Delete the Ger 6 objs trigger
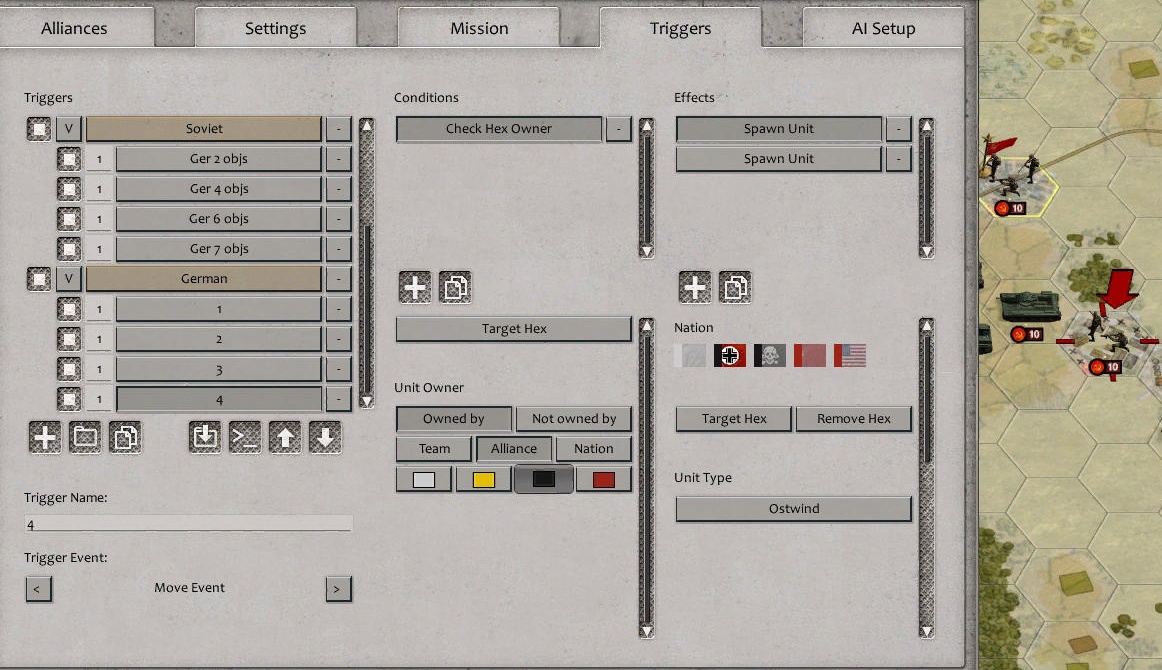Image resolution: width=1162 pixels, height=670 pixels. tap(339, 219)
